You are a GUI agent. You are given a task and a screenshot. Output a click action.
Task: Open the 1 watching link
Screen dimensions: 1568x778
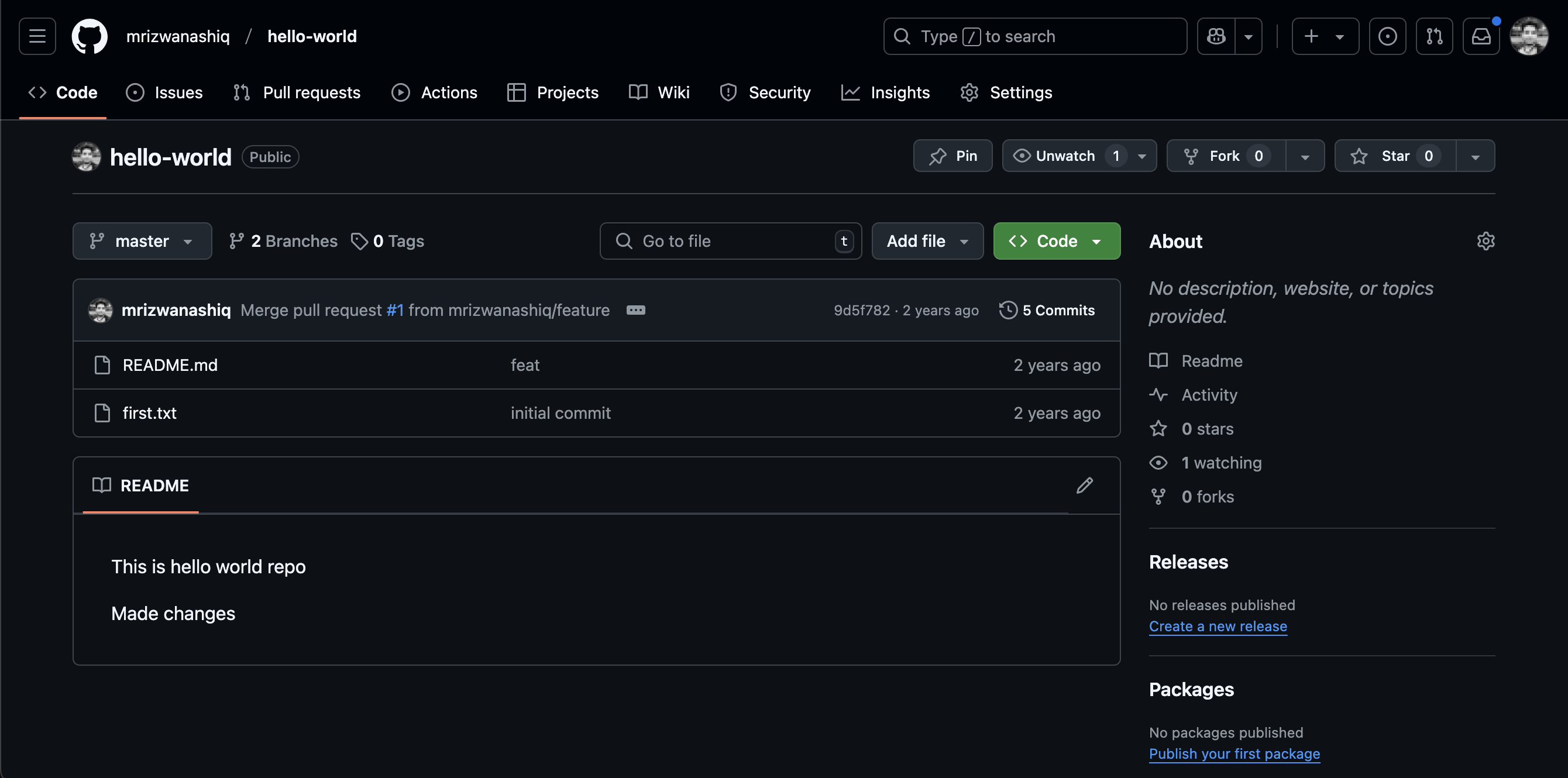(x=1205, y=463)
